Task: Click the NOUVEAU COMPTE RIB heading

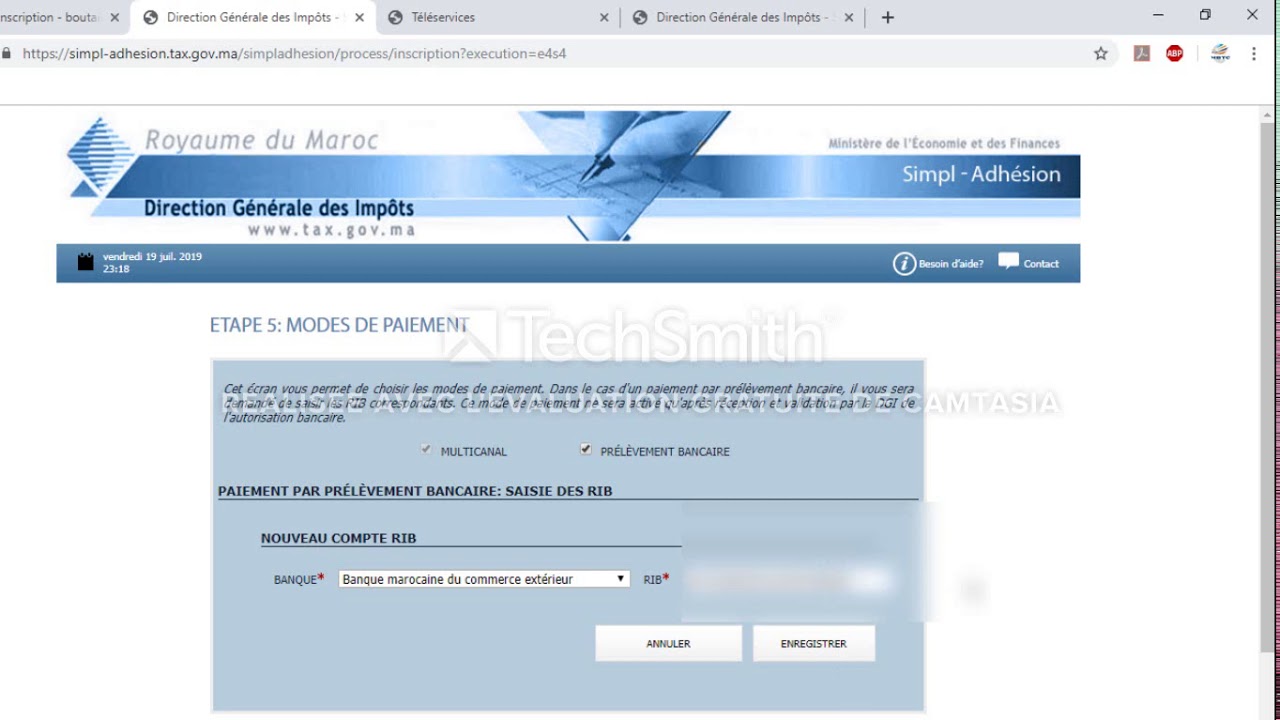Action: [338, 538]
